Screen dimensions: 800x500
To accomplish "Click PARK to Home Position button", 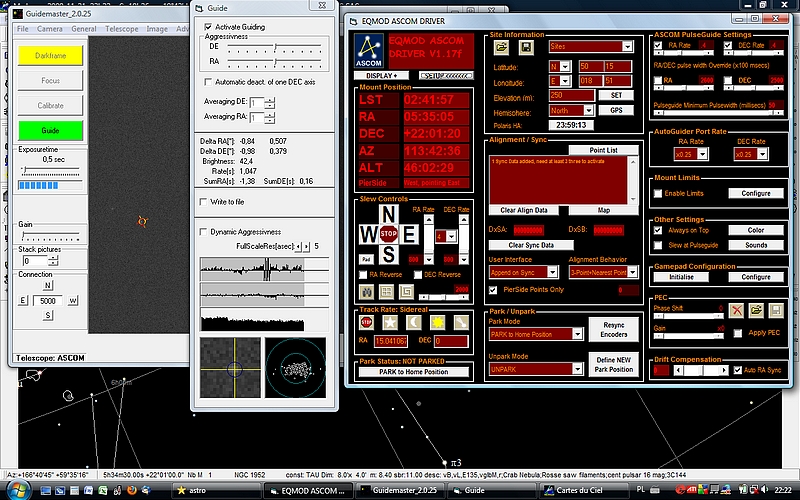I will click(414, 372).
